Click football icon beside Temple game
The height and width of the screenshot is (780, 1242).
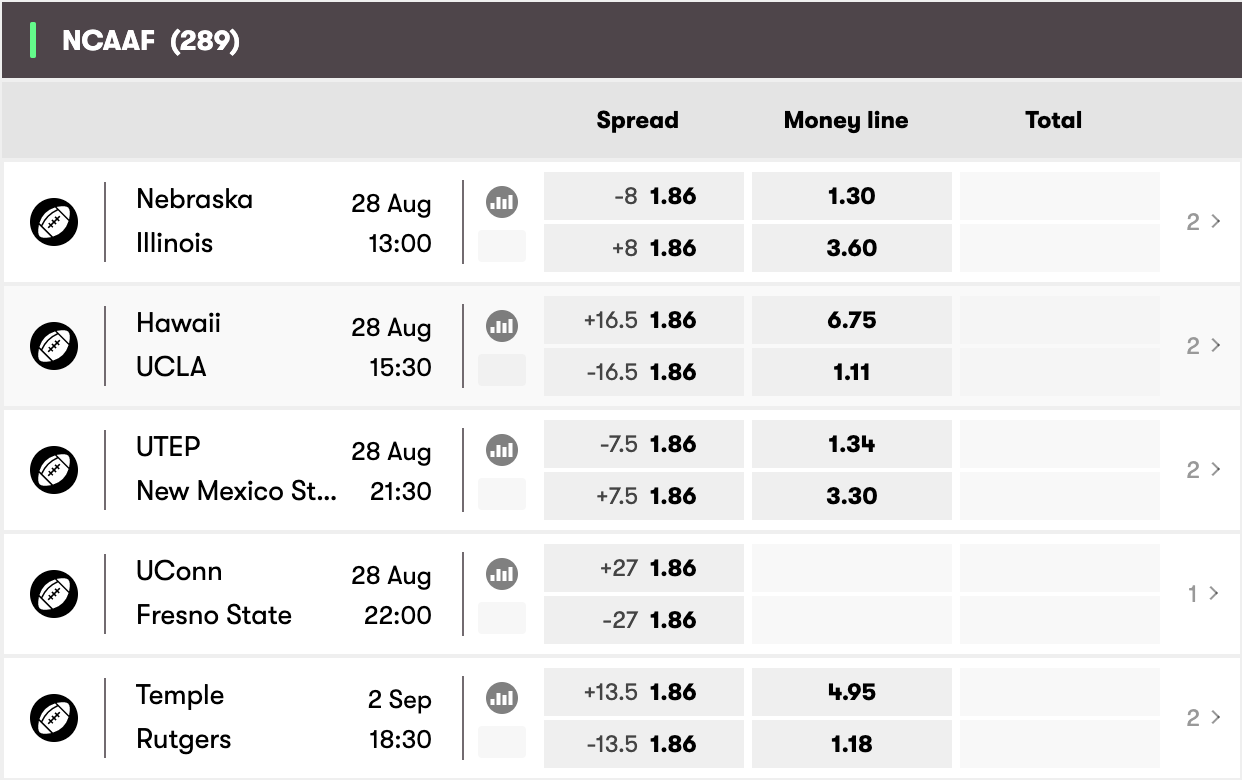[x=54, y=718]
